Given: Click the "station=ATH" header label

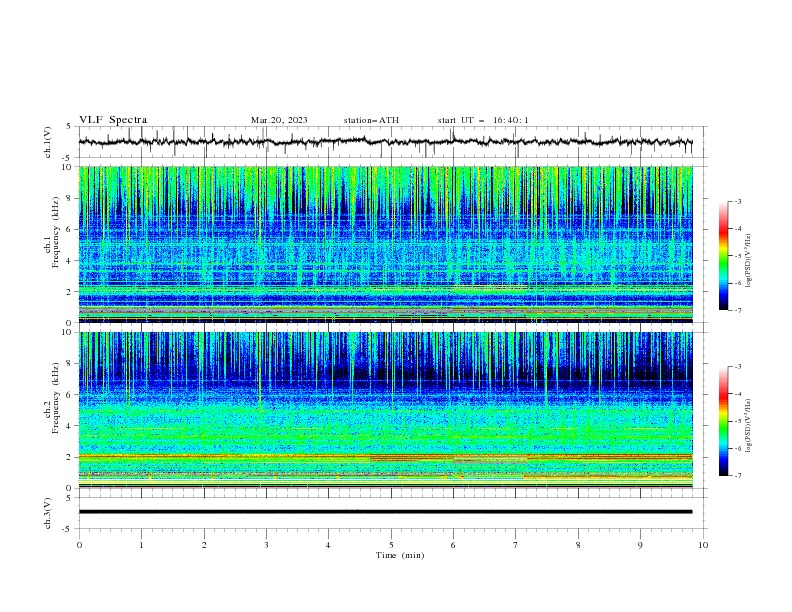Looking at the screenshot, I should point(371,120).
